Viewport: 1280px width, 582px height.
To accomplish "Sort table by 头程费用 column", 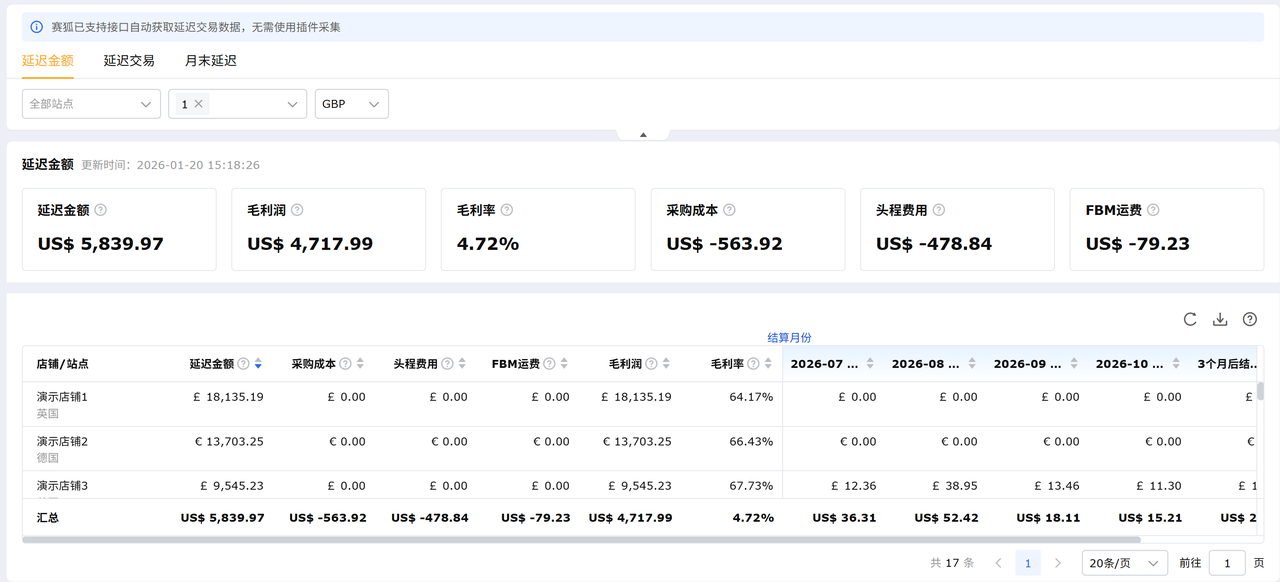I will tap(463, 364).
